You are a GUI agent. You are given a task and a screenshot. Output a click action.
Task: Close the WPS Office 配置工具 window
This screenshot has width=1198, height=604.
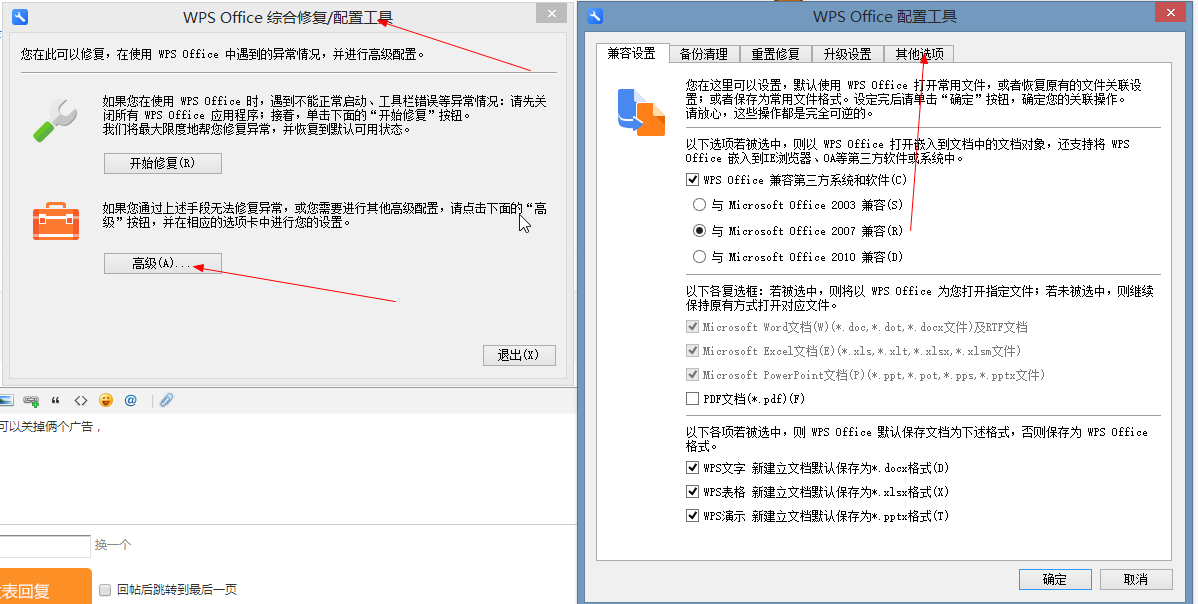[1170, 11]
